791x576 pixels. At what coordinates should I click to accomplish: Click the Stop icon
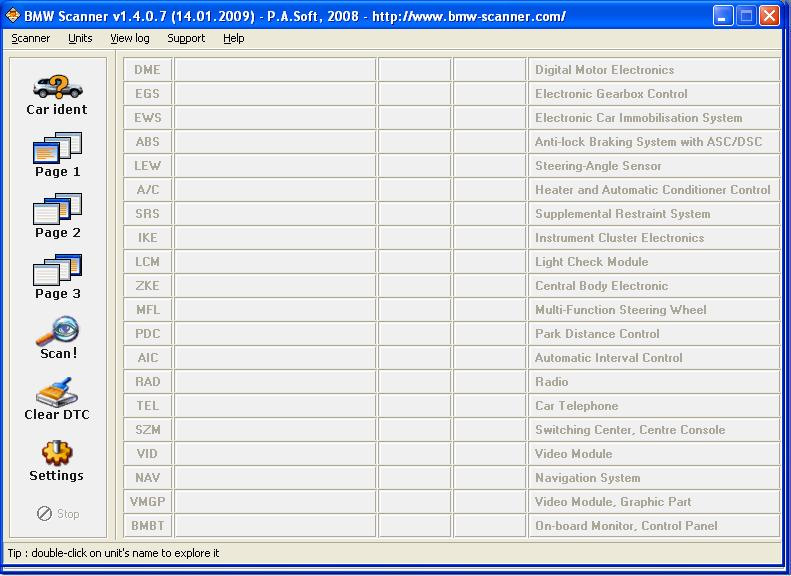[x=44, y=513]
